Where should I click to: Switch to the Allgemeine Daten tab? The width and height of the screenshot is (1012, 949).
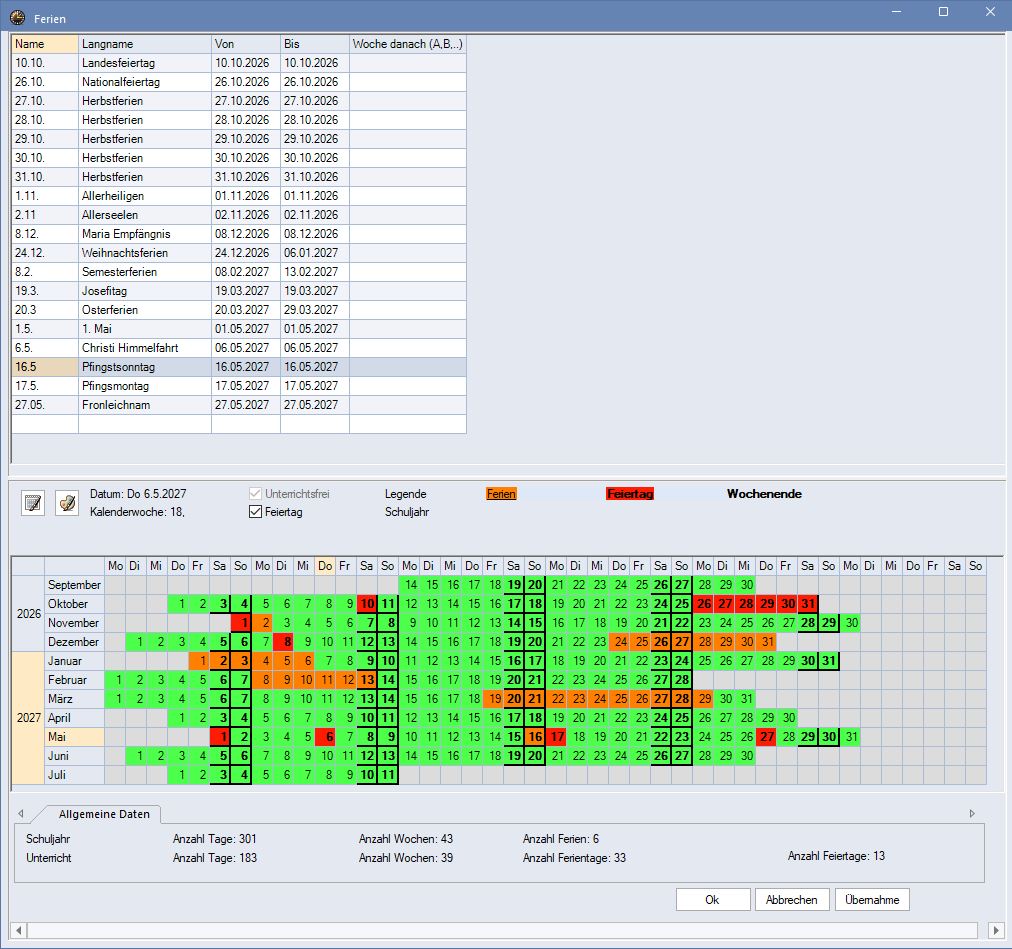pos(104,814)
